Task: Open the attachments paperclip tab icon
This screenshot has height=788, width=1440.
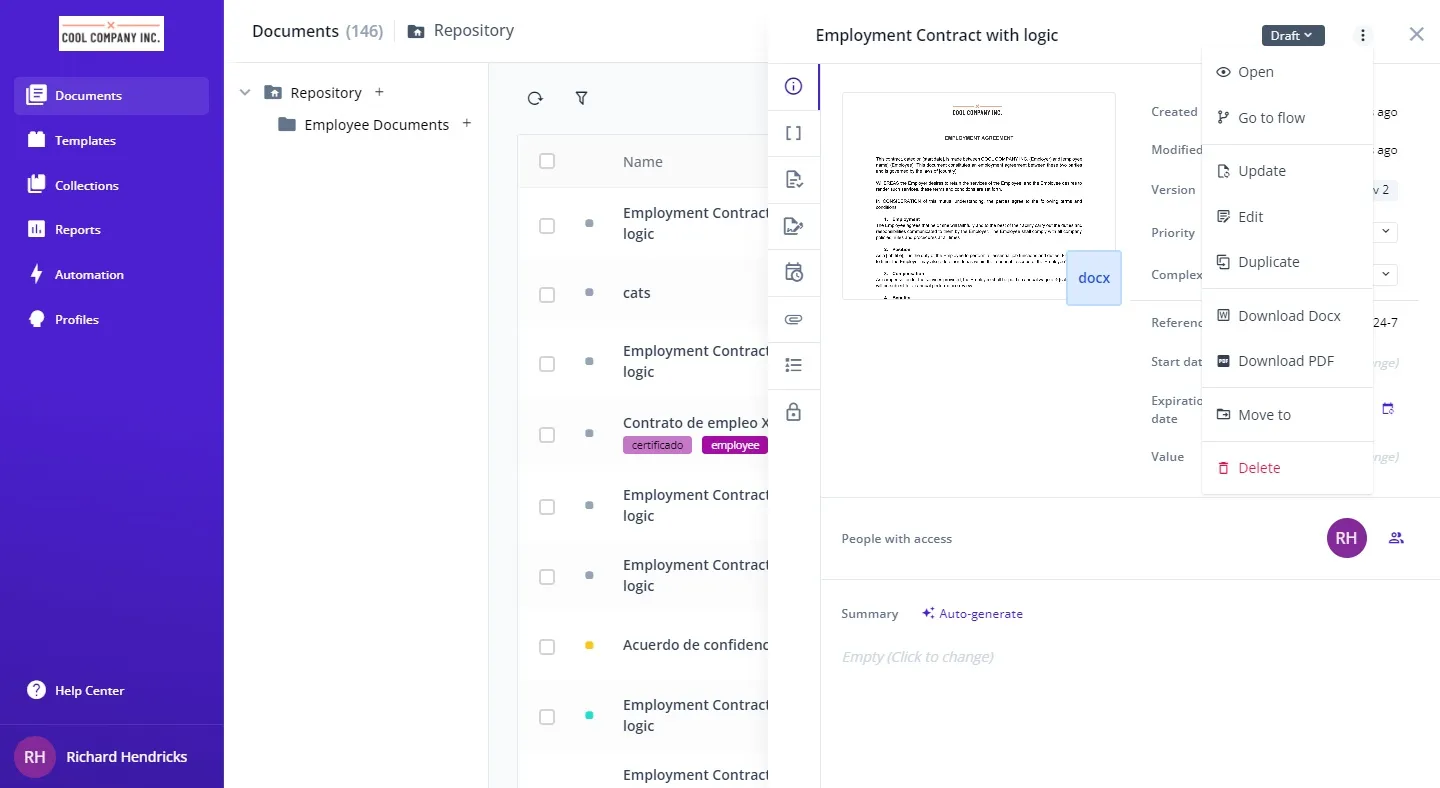Action: (x=794, y=320)
